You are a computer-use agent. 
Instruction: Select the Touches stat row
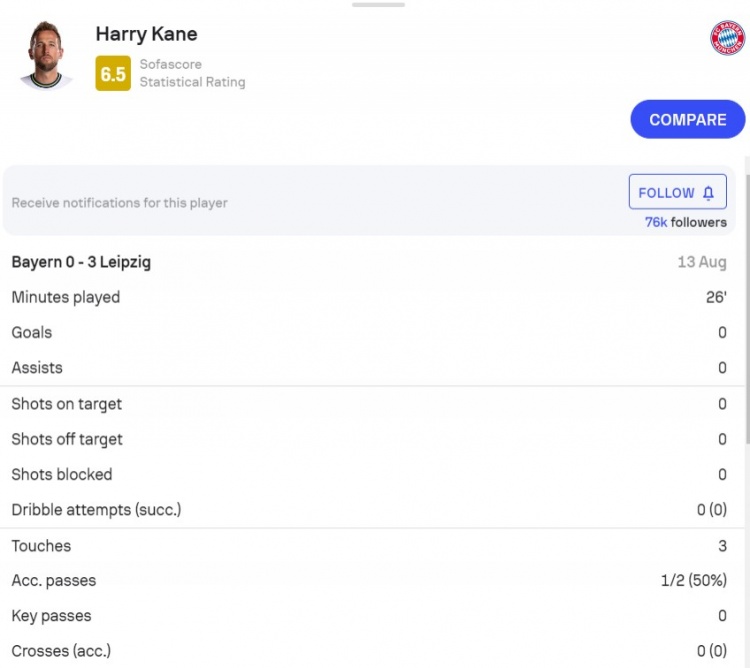tap(369, 546)
